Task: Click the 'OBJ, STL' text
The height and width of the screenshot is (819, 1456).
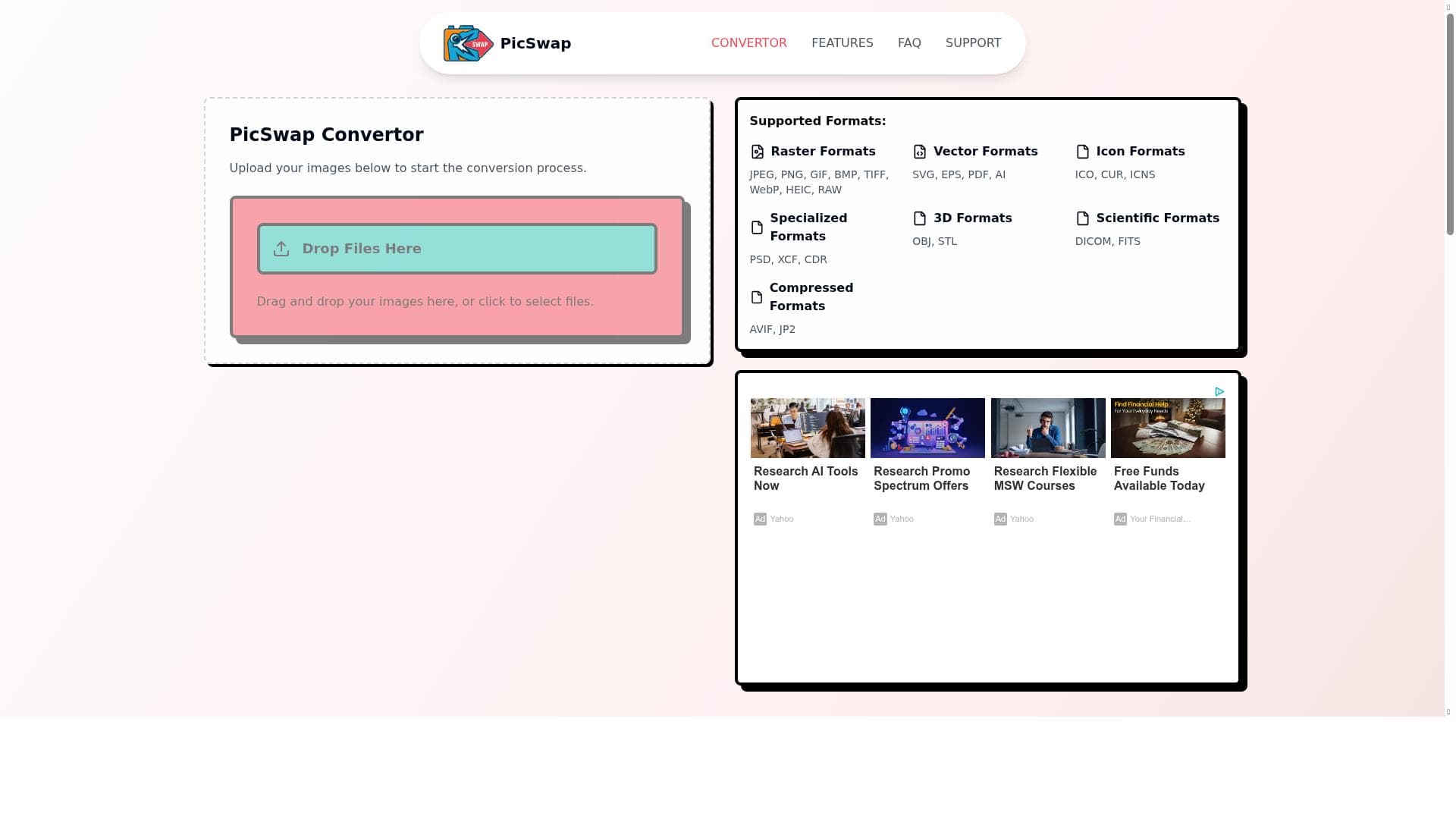Action: (x=934, y=241)
